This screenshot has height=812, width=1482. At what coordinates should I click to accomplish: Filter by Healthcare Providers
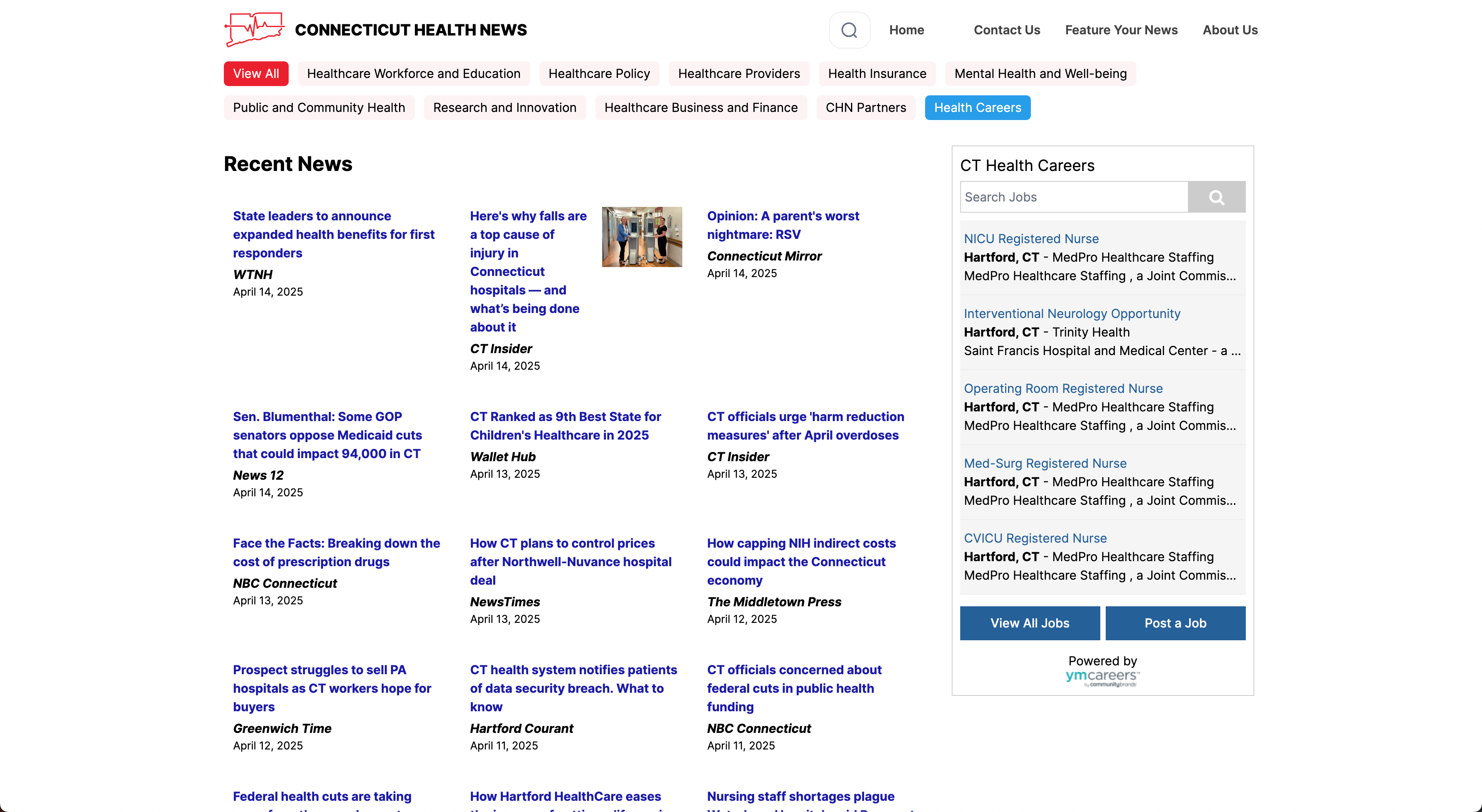[739, 74]
